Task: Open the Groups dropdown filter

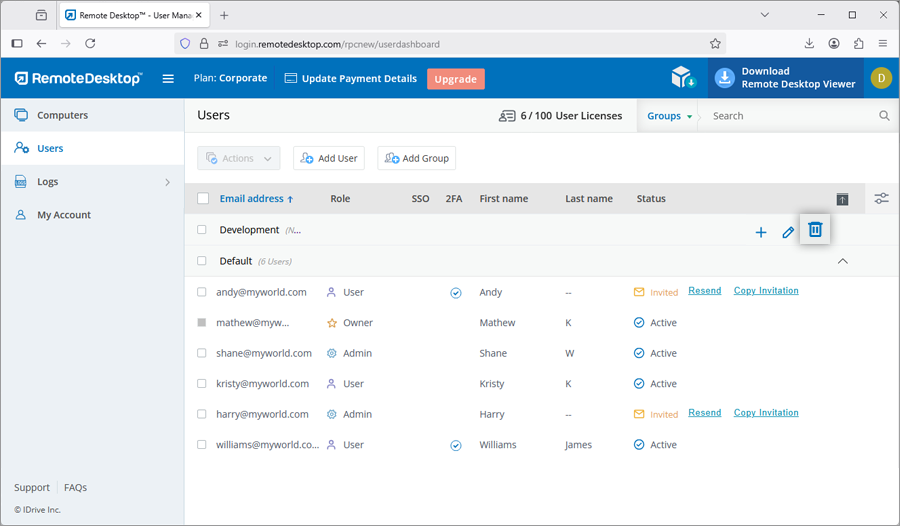Action: pos(669,116)
